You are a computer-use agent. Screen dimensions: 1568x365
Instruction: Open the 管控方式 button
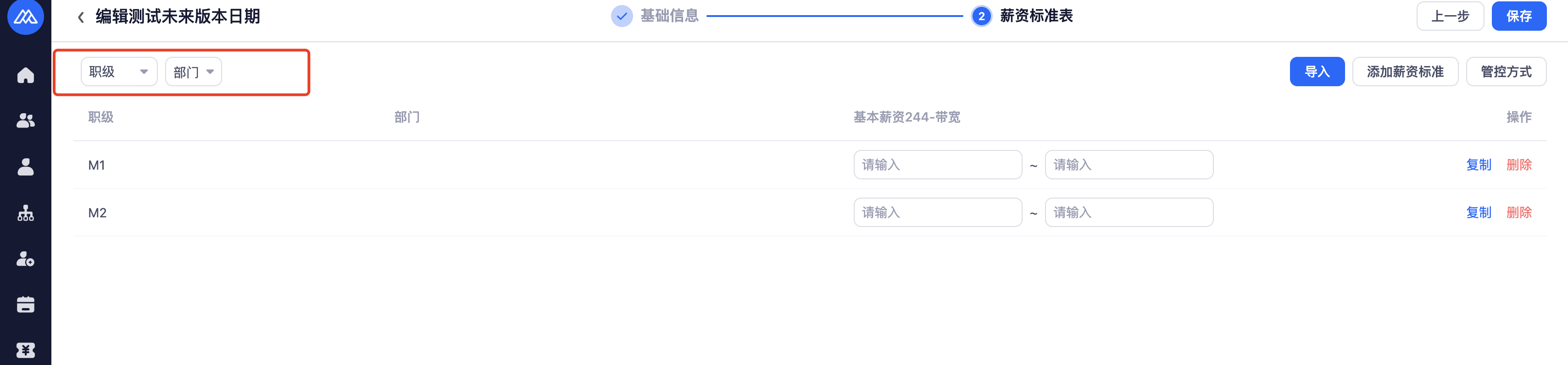tap(1506, 72)
